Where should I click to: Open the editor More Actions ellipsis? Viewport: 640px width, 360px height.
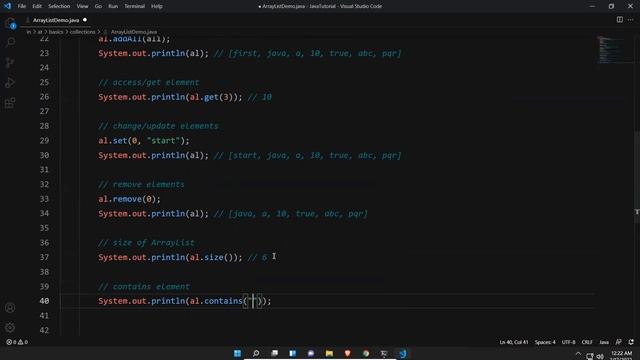[x=631, y=20]
